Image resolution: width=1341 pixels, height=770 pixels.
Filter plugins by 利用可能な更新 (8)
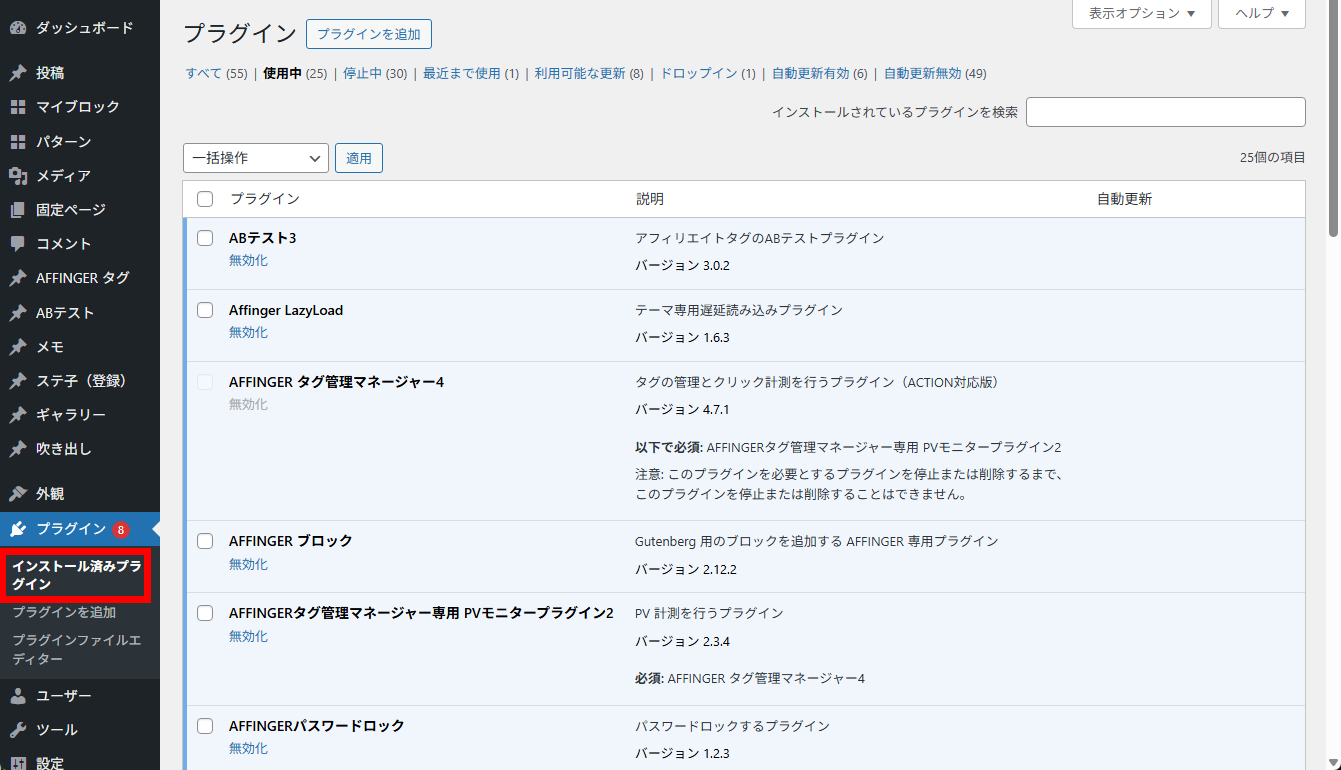pyautogui.click(x=589, y=73)
